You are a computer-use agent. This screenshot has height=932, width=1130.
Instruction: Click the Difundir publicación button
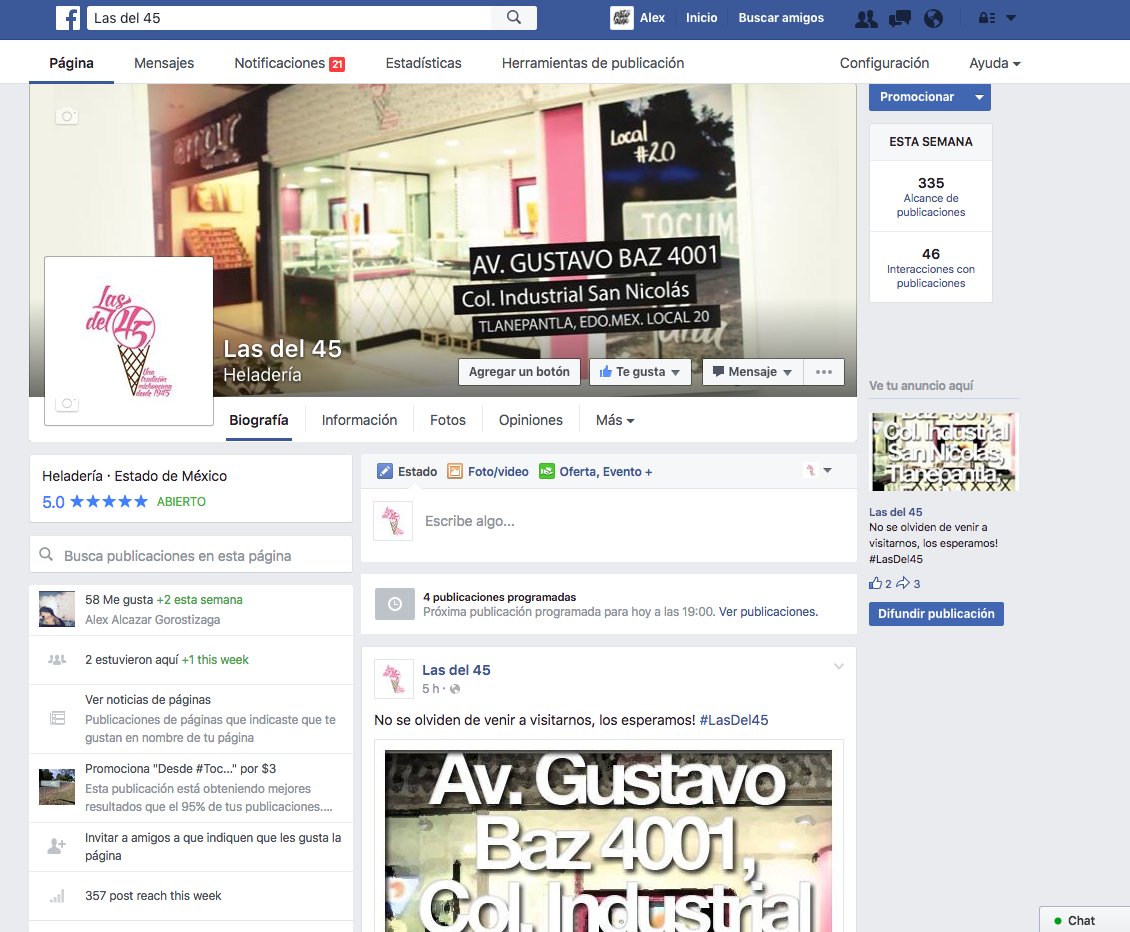[x=936, y=613]
